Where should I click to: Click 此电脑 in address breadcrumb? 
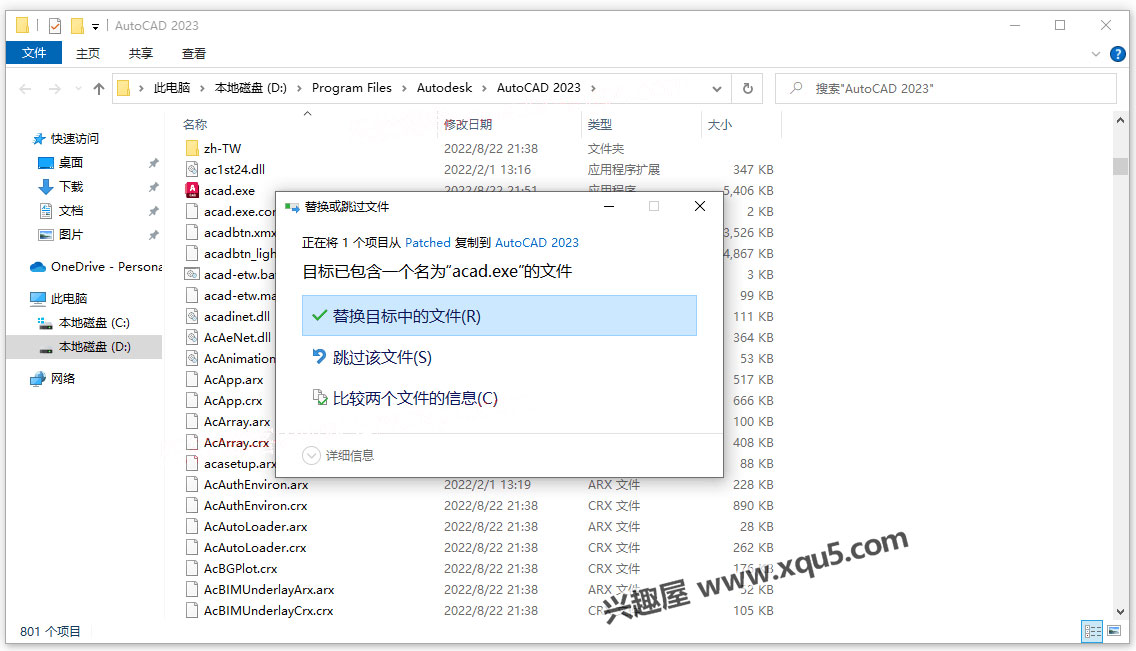click(172, 88)
